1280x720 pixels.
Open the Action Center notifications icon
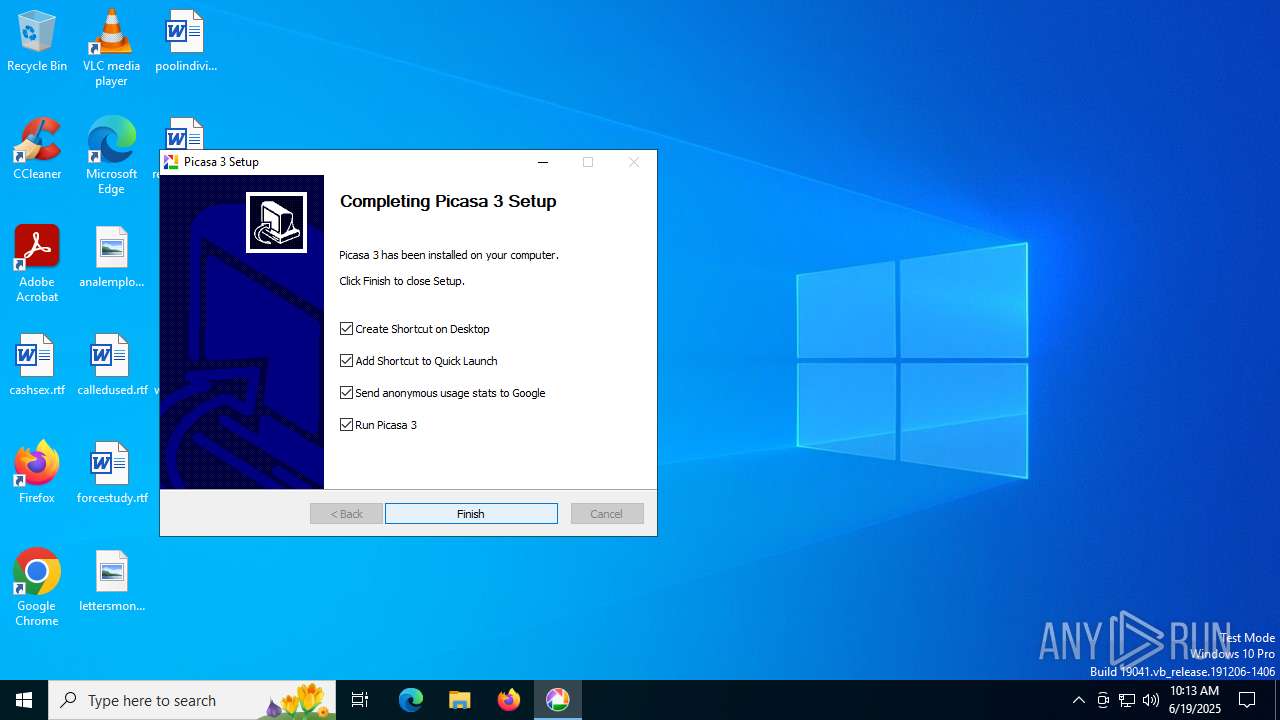1247,700
